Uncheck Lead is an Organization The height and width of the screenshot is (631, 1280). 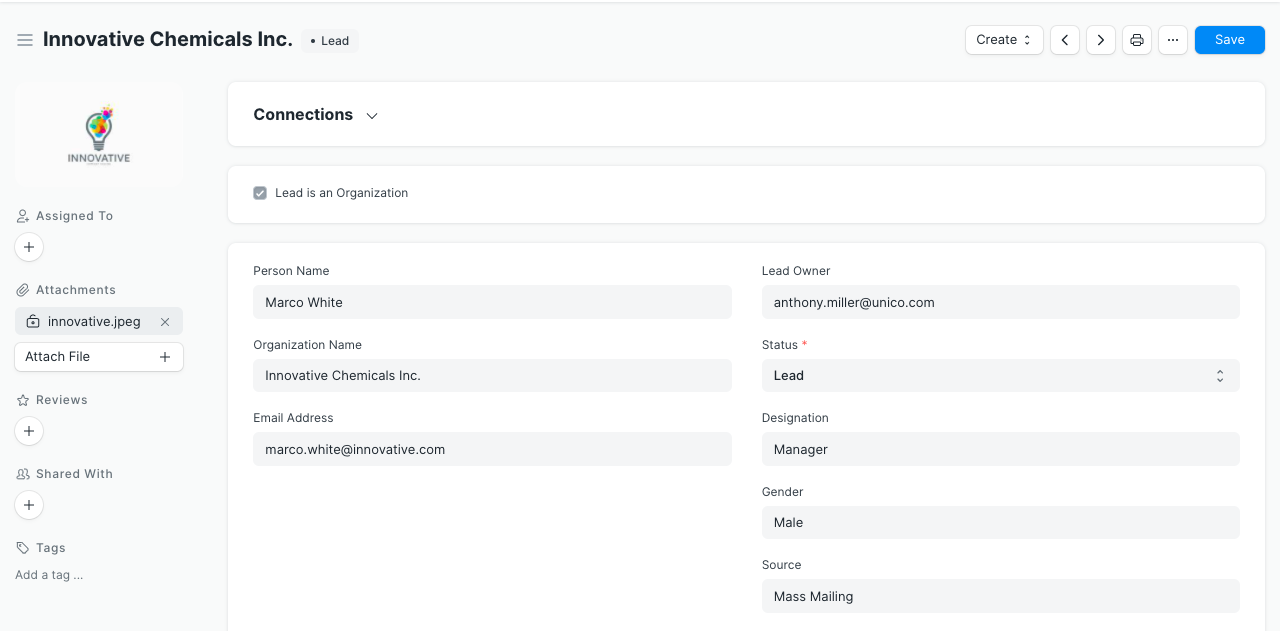260,193
